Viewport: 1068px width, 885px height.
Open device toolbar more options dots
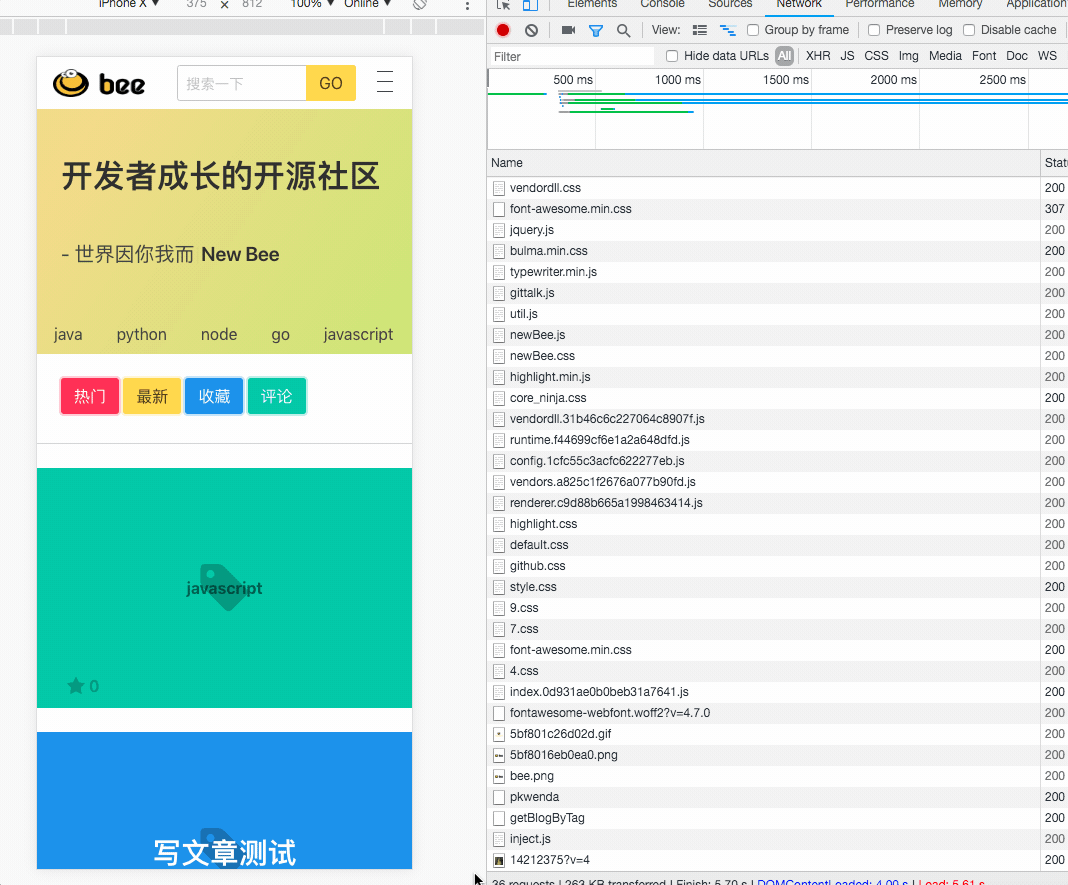467,5
